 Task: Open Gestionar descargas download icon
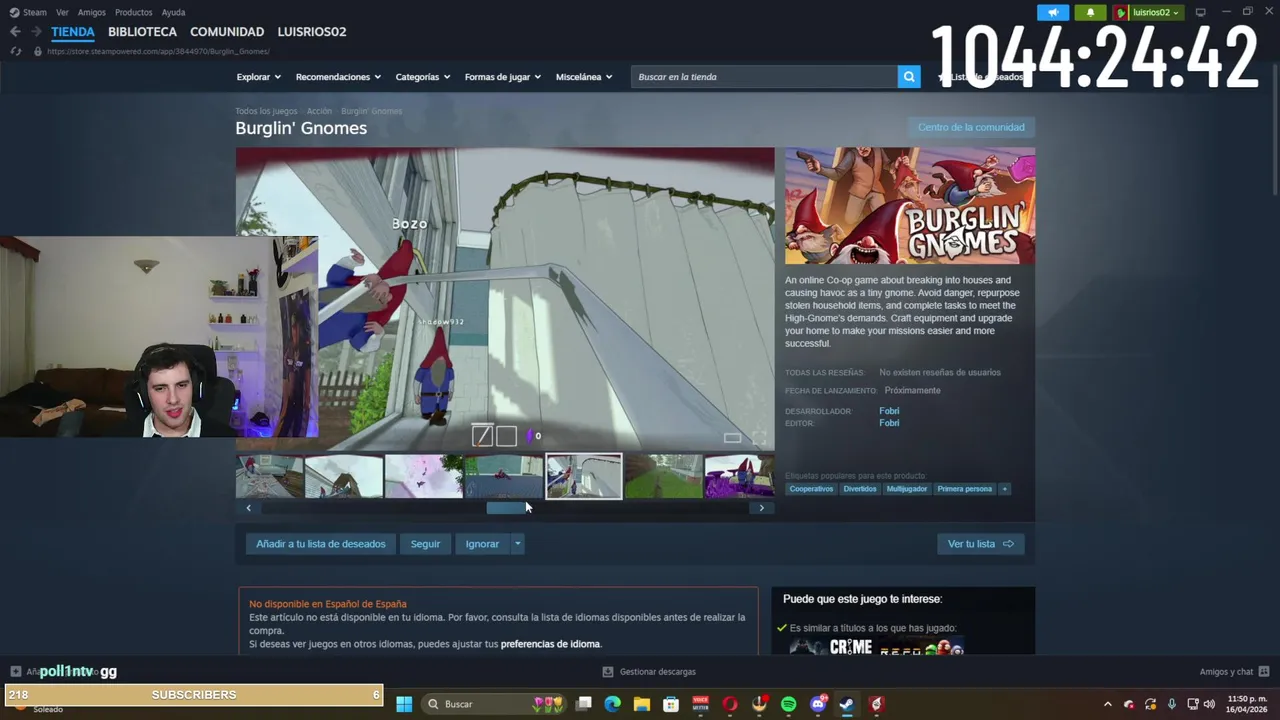click(x=608, y=672)
